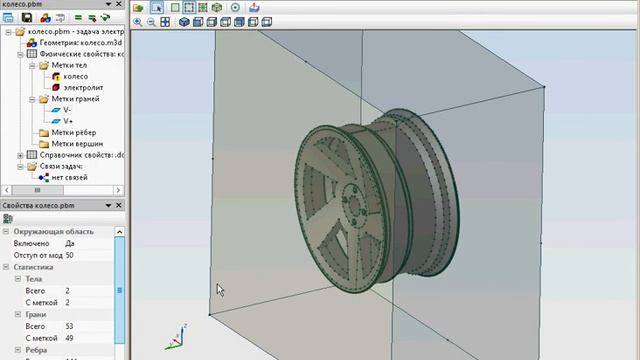Click the tree horizontal scrollbar thumb
Viewport: 640px width, 360px height.
point(38,190)
